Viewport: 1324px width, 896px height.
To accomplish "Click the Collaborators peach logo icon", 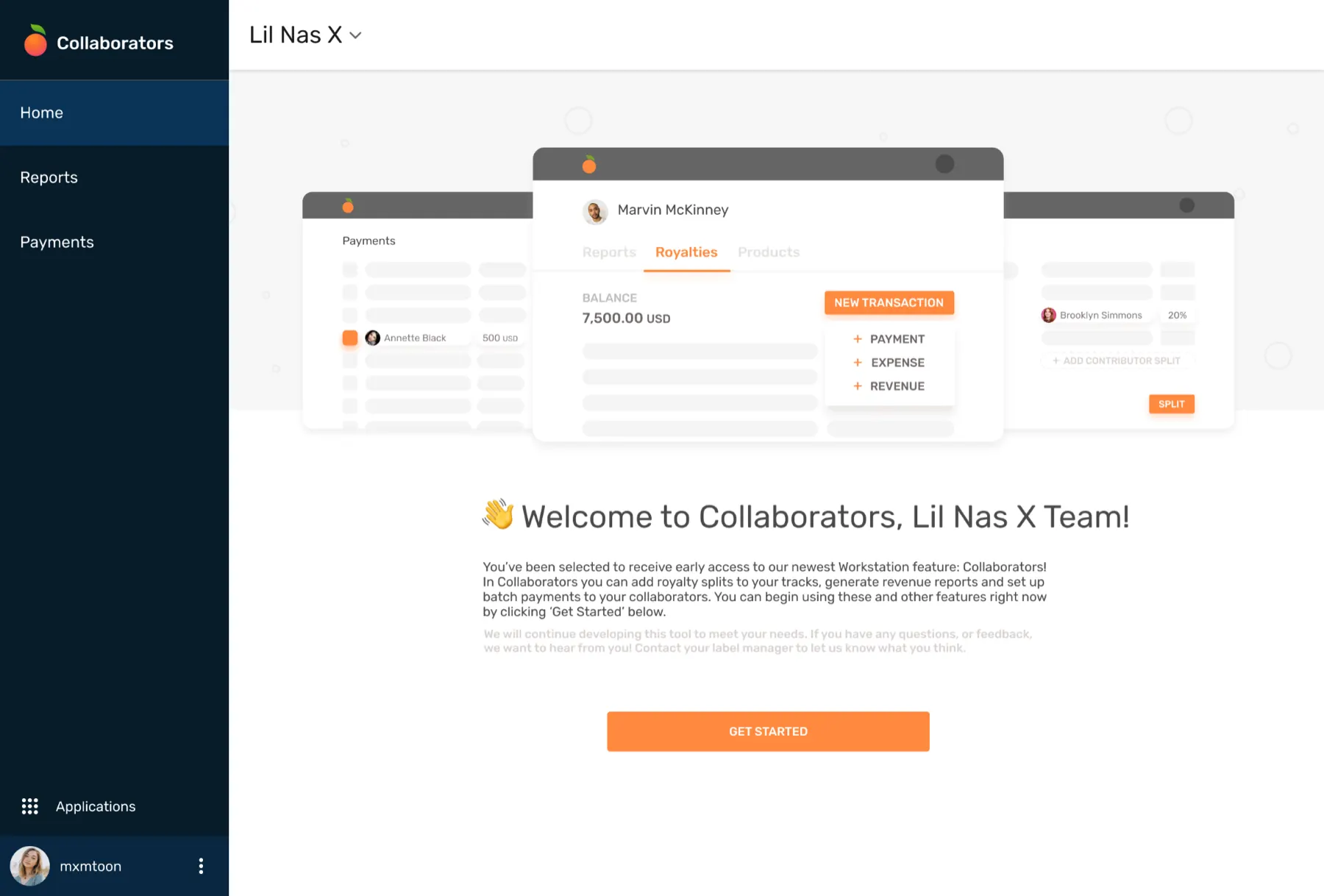I will [35, 41].
